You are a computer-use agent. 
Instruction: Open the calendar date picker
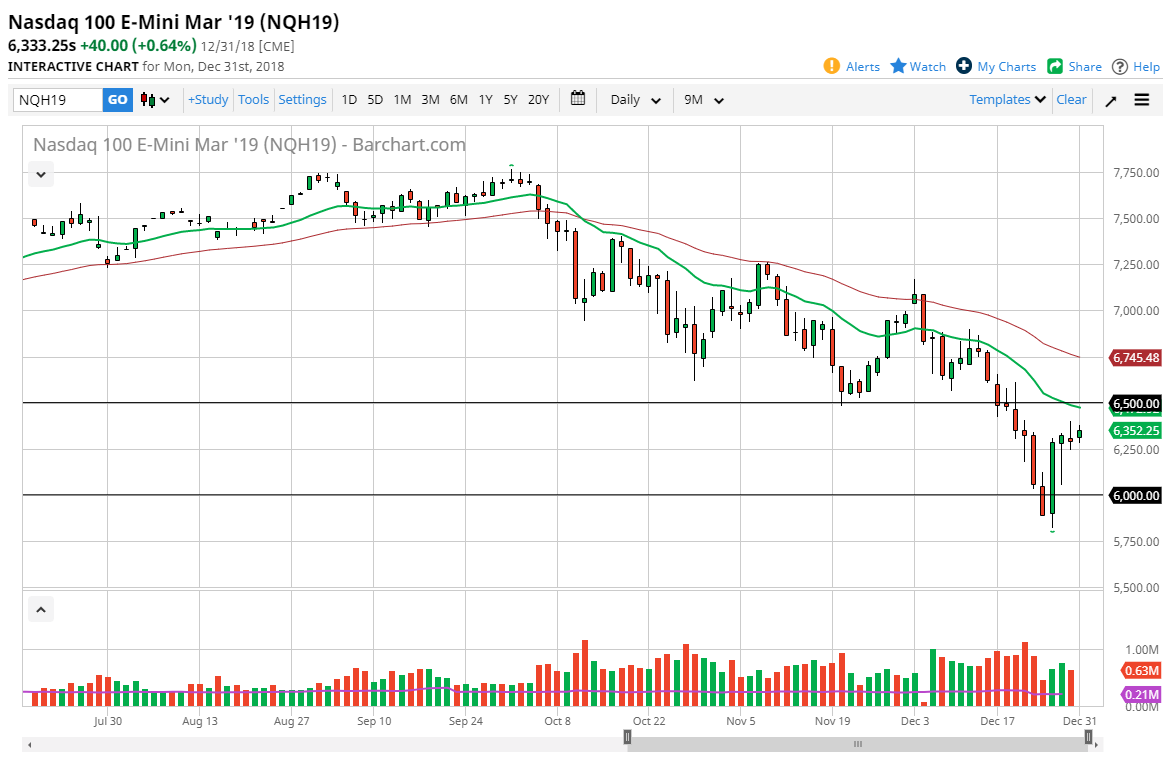point(578,99)
